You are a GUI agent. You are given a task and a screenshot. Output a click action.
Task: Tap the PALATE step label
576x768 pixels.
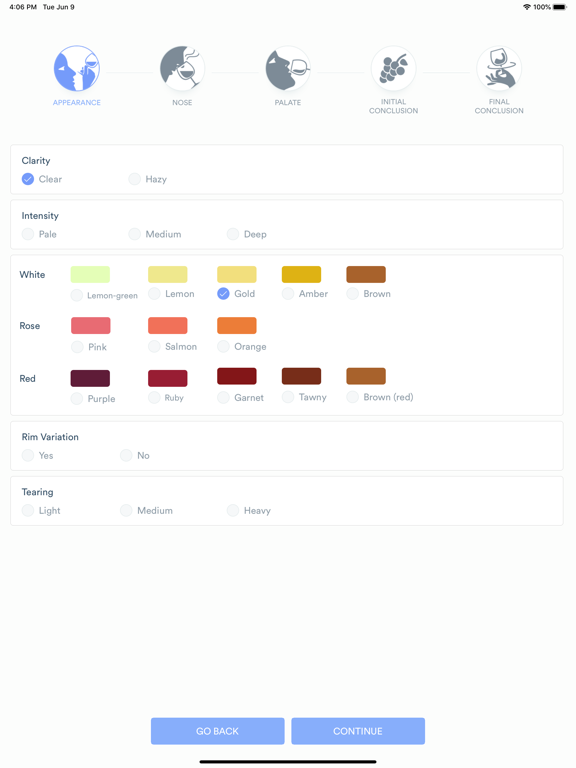coord(288,102)
